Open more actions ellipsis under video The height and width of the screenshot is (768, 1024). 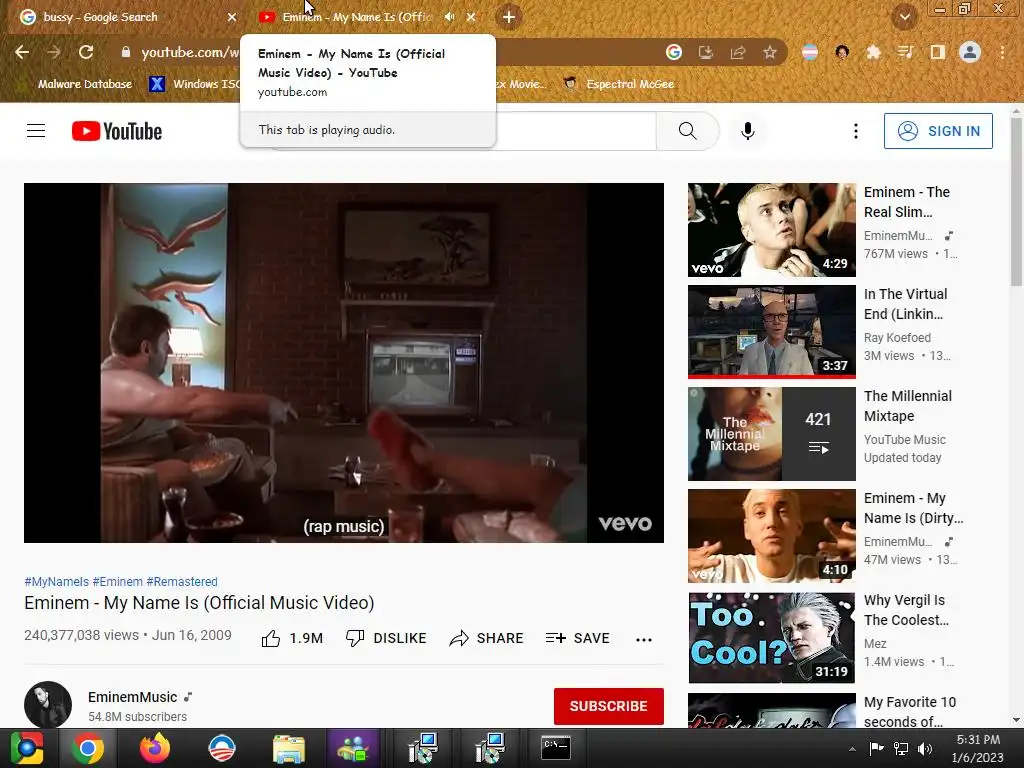point(643,639)
